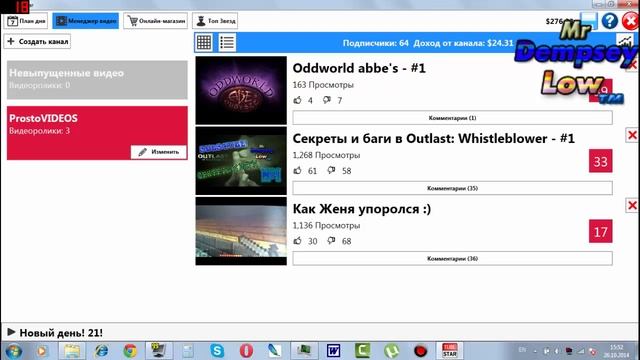
Task: Open Комментарии (36) for Как Женя упоролся
Action: point(452,258)
